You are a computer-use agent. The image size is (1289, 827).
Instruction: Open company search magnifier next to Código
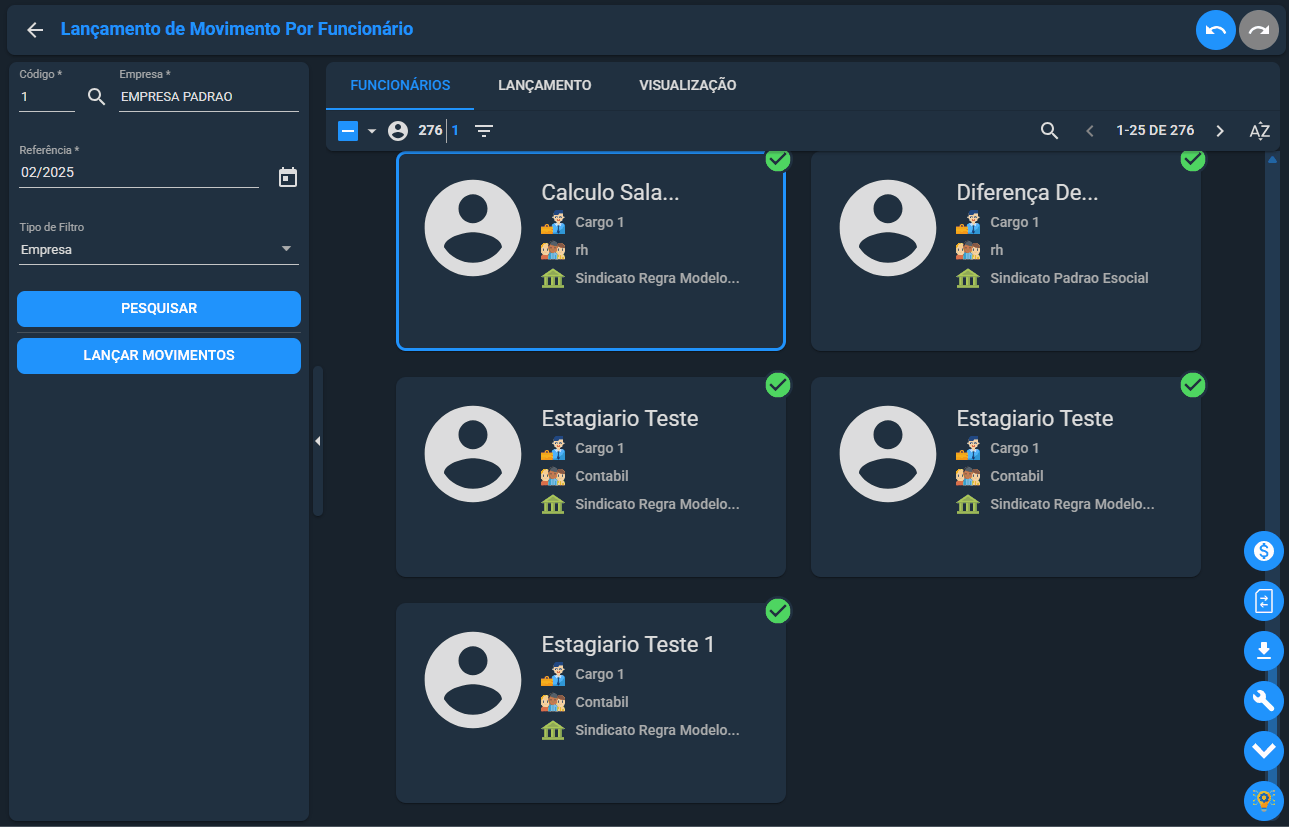(x=97, y=97)
